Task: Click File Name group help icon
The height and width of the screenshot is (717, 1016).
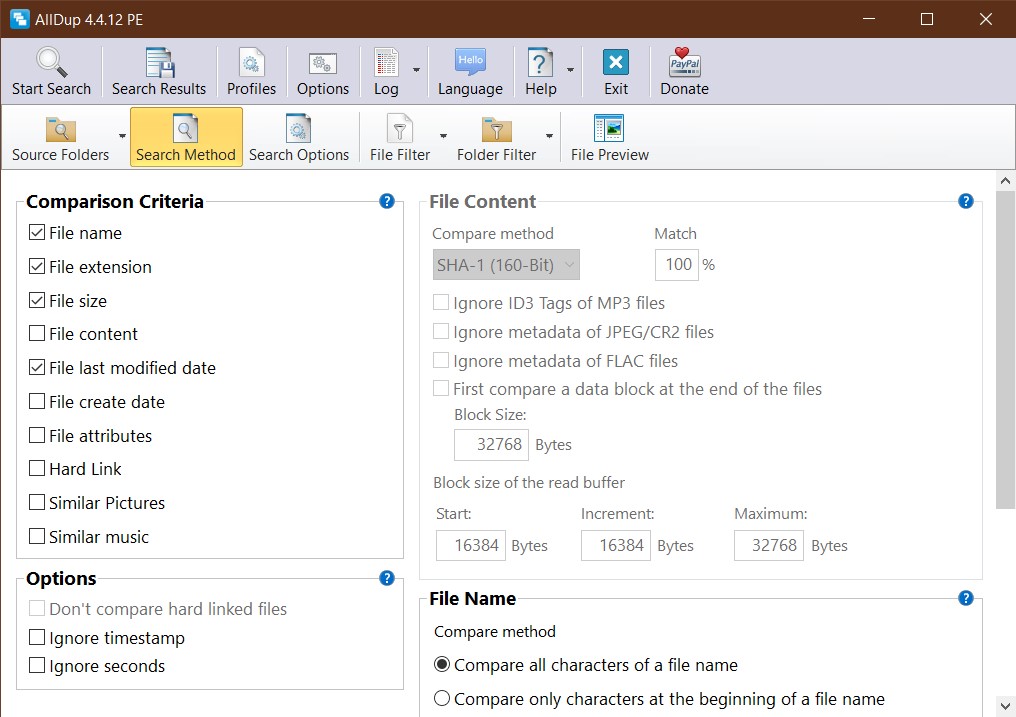Action: [965, 598]
